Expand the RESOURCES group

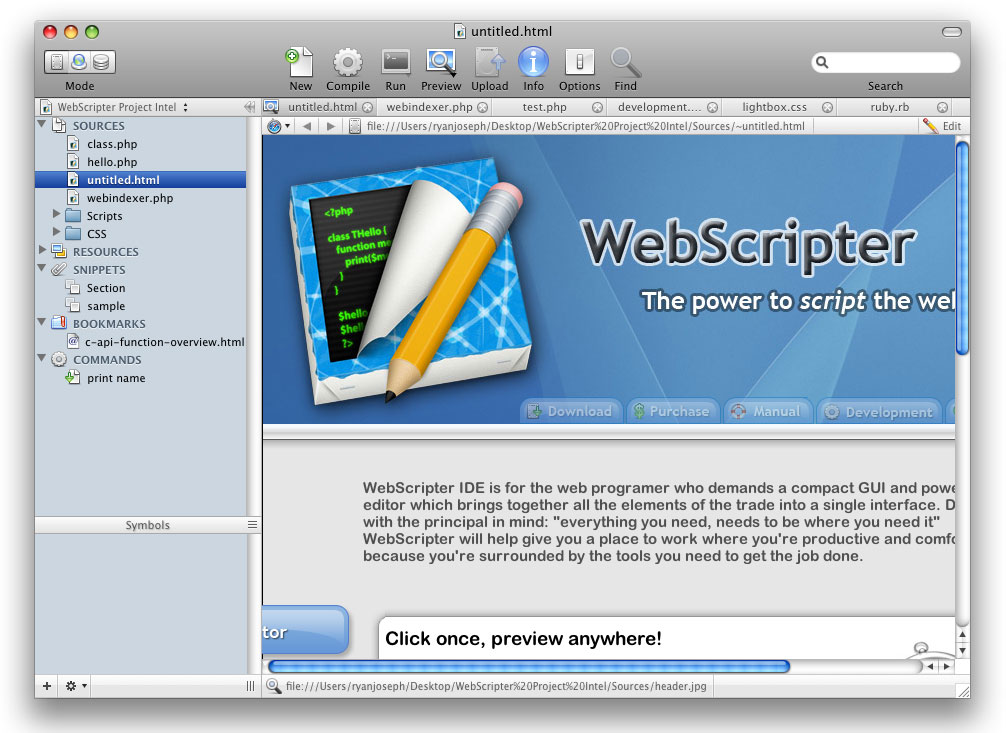42,250
